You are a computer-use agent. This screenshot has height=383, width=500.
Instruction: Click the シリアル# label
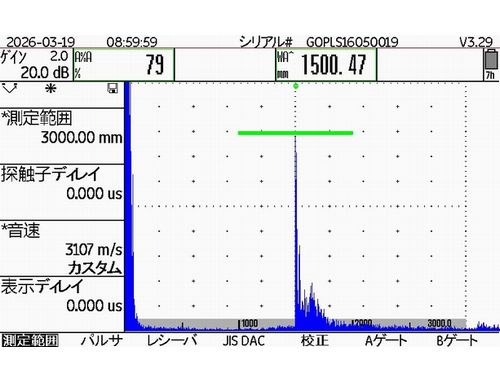point(266,42)
